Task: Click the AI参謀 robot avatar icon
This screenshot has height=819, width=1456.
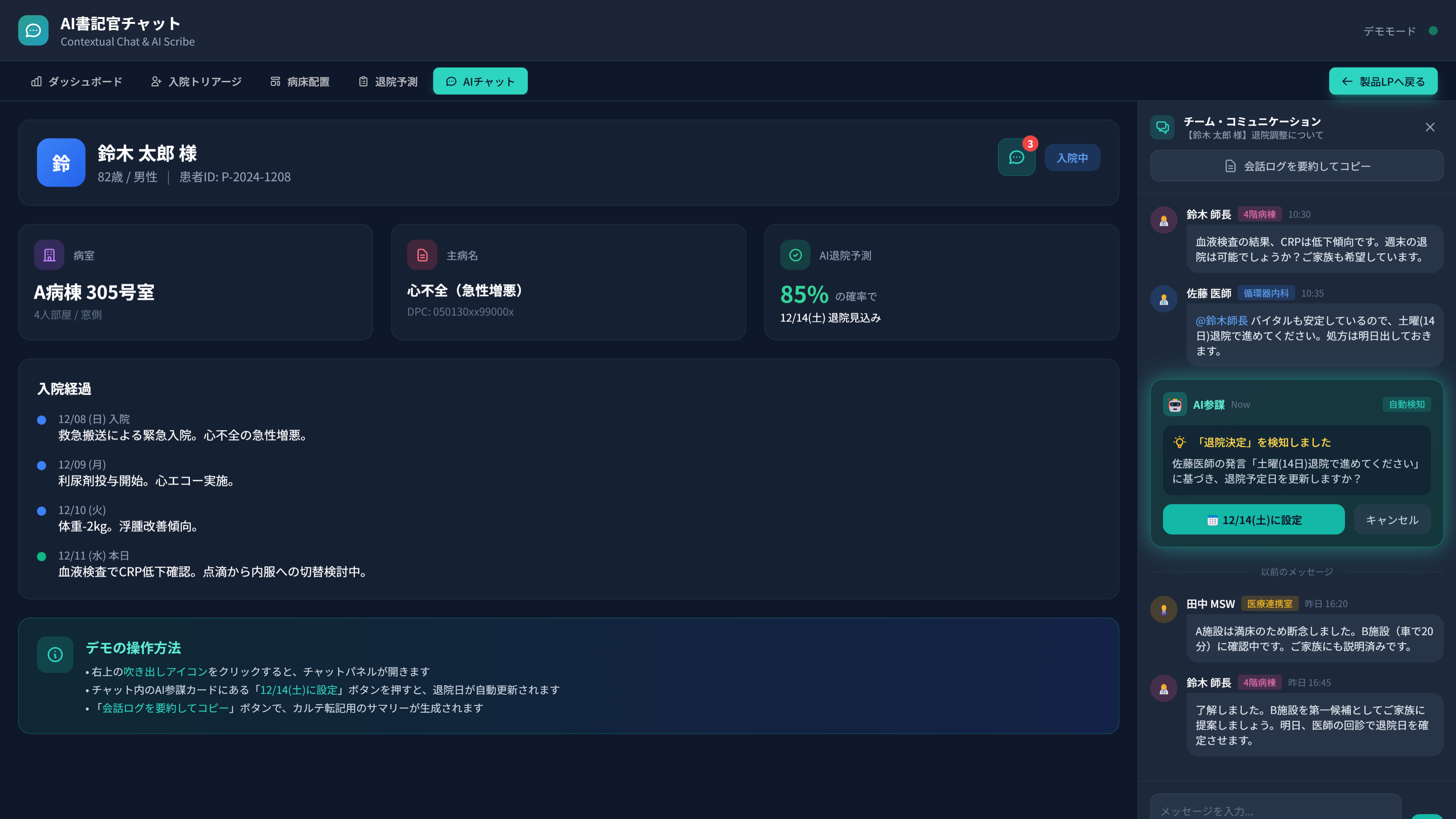Action: coord(1175,404)
